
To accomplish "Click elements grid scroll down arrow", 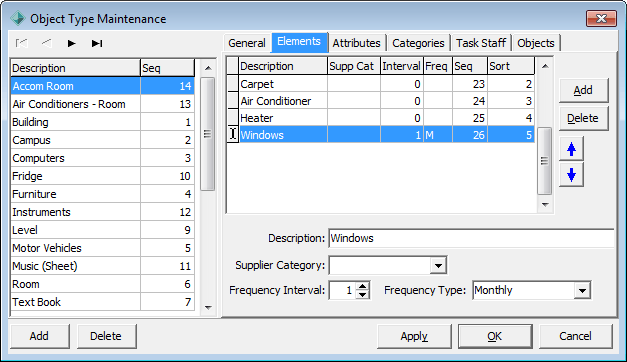I will click(545, 204).
